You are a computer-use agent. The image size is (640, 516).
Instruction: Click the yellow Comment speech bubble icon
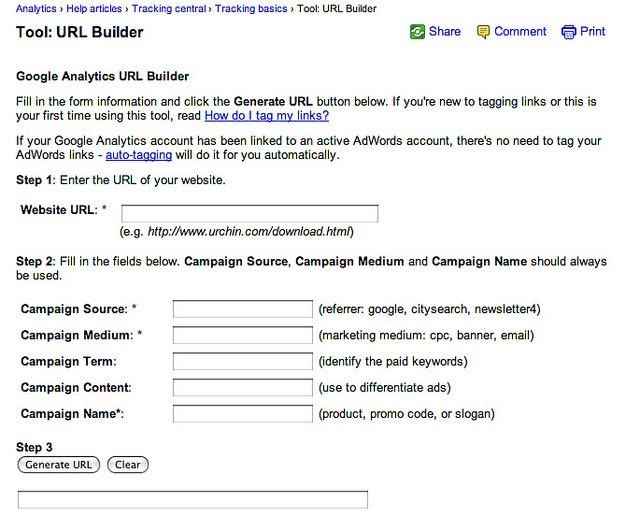[484, 32]
